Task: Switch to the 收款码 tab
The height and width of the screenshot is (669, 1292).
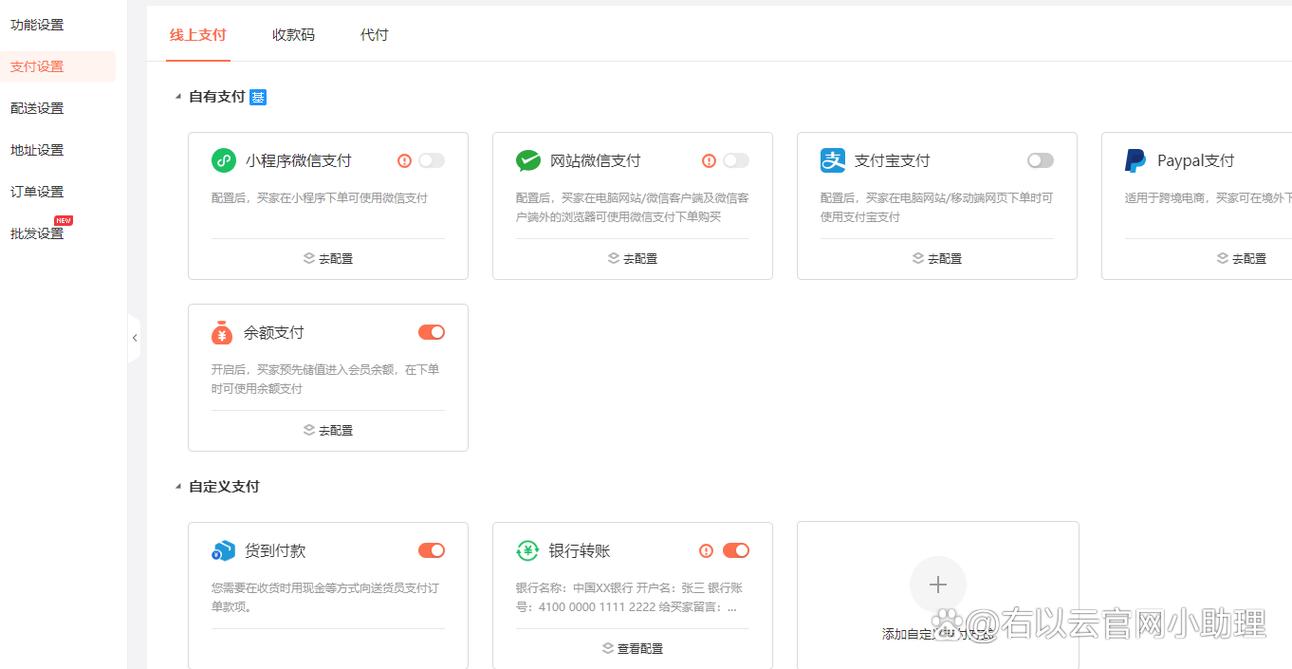Action: click(293, 34)
